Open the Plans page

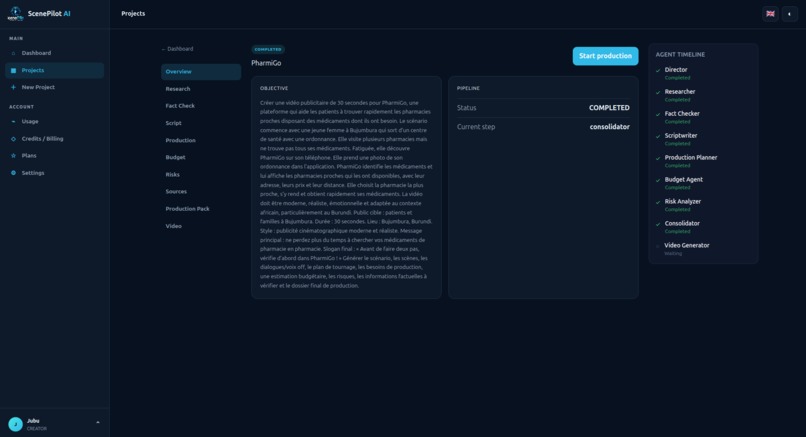[54, 156]
